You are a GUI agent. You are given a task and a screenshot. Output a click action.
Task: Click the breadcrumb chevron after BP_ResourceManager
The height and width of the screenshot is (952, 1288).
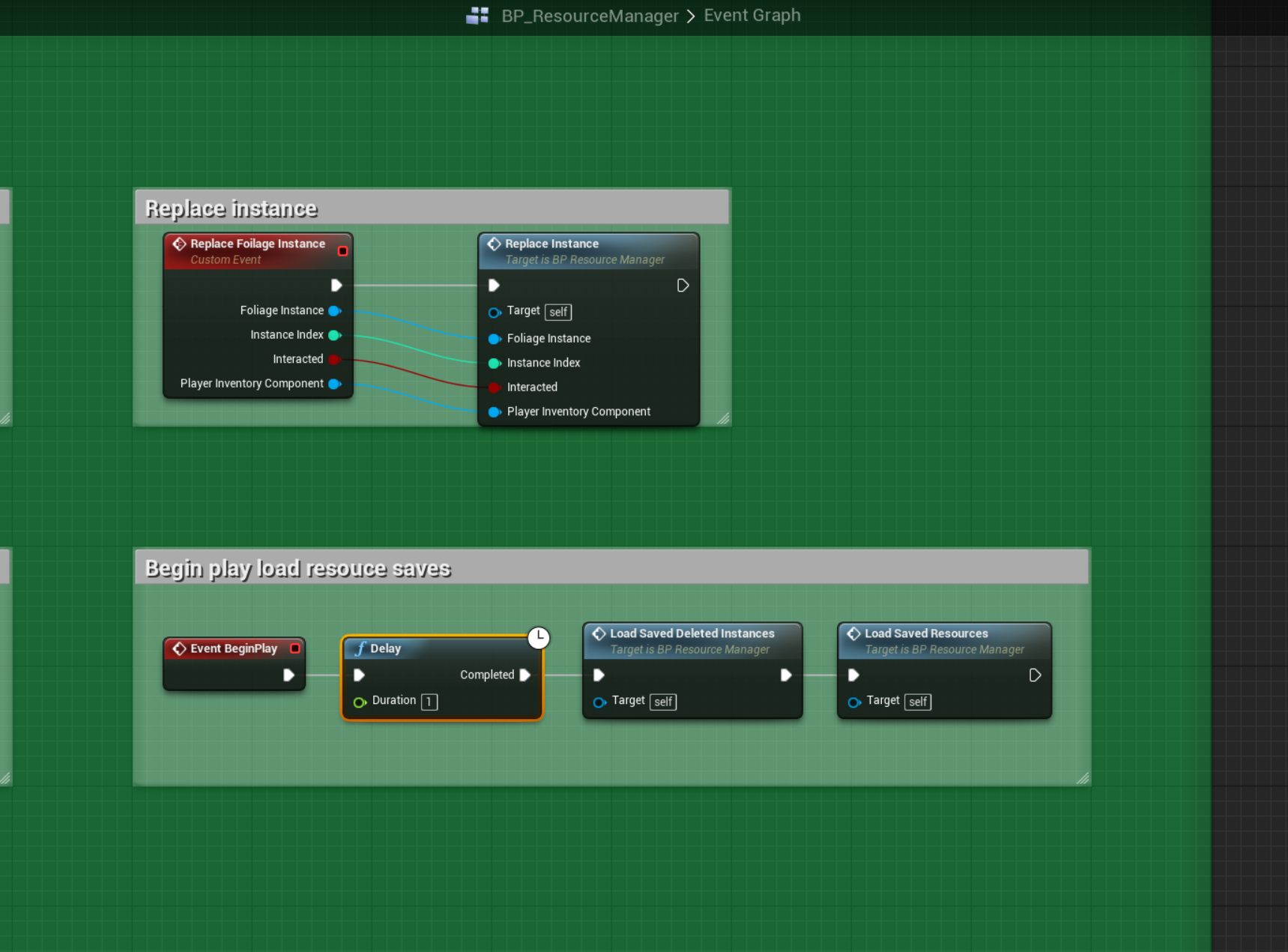coord(691,16)
